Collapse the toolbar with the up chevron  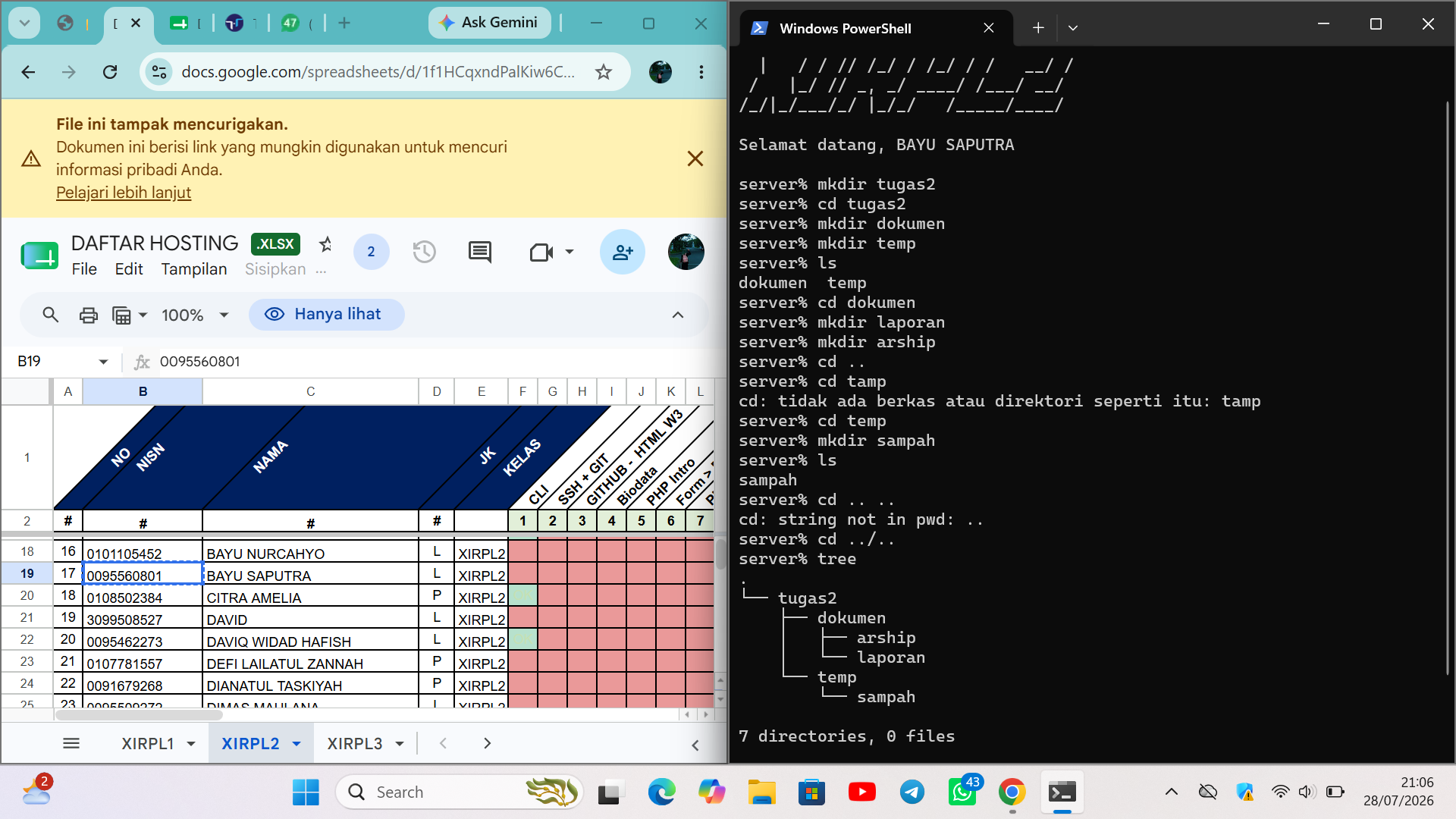coord(678,315)
